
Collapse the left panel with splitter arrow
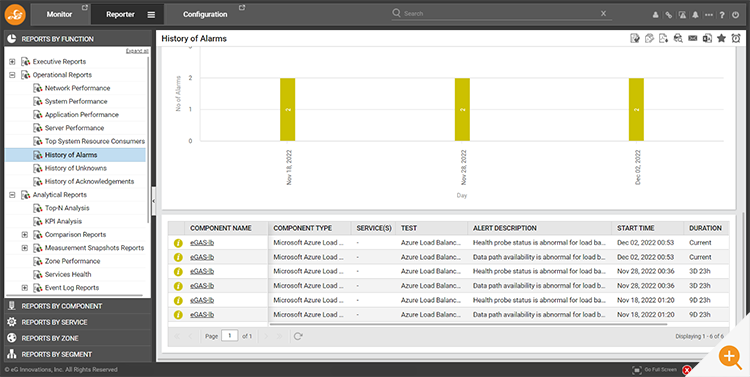(x=154, y=201)
